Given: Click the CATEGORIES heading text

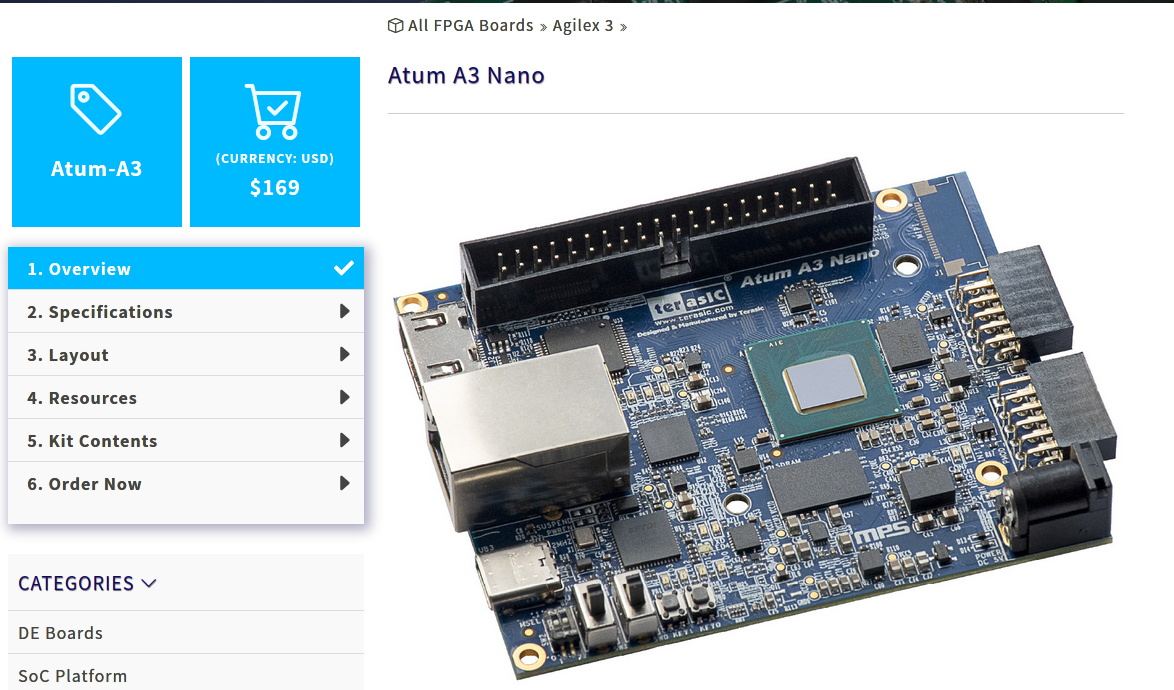Looking at the screenshot, I should coord(76,583).
